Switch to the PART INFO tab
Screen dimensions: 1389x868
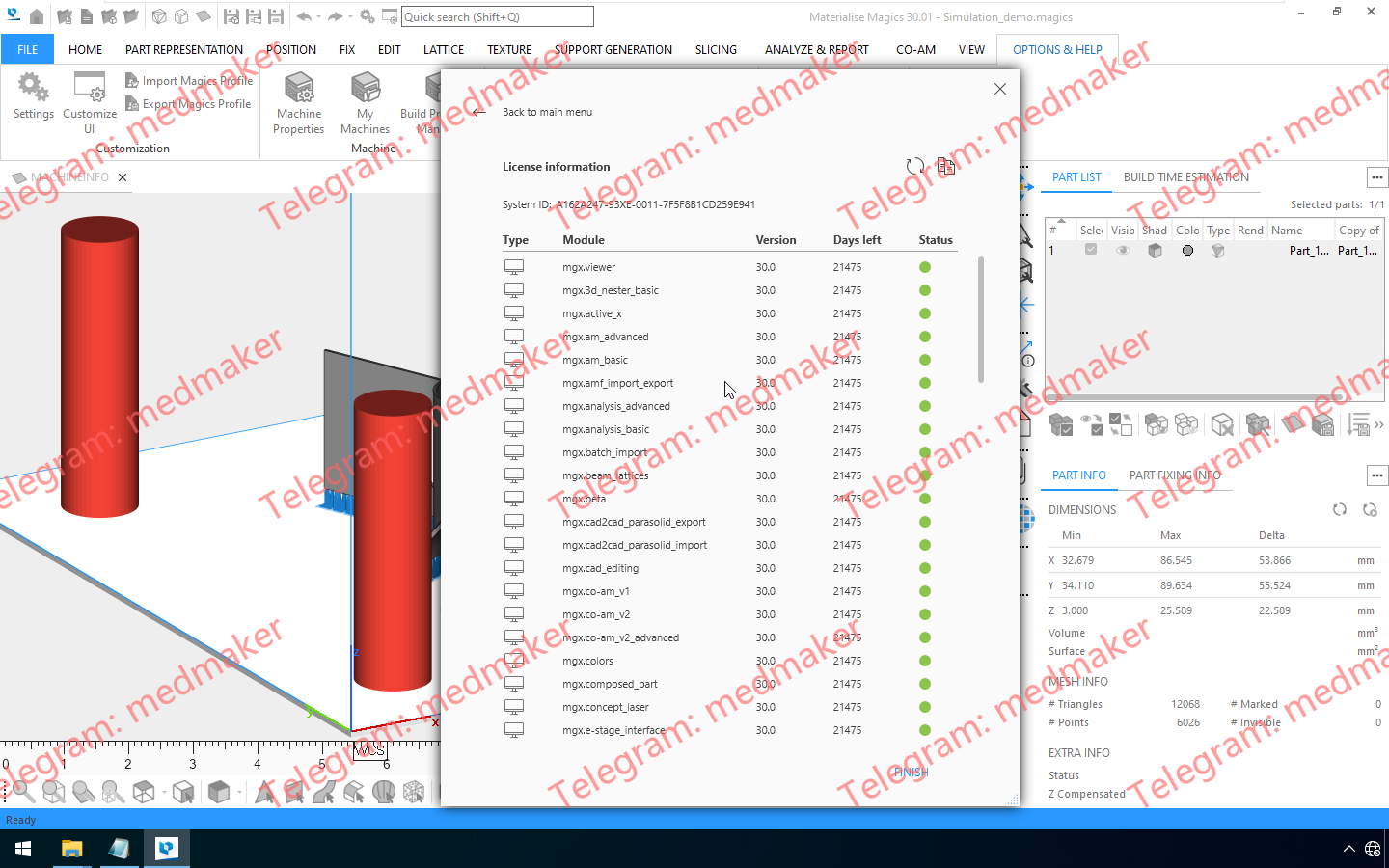pyautogui.click(x=1079, y=475)
